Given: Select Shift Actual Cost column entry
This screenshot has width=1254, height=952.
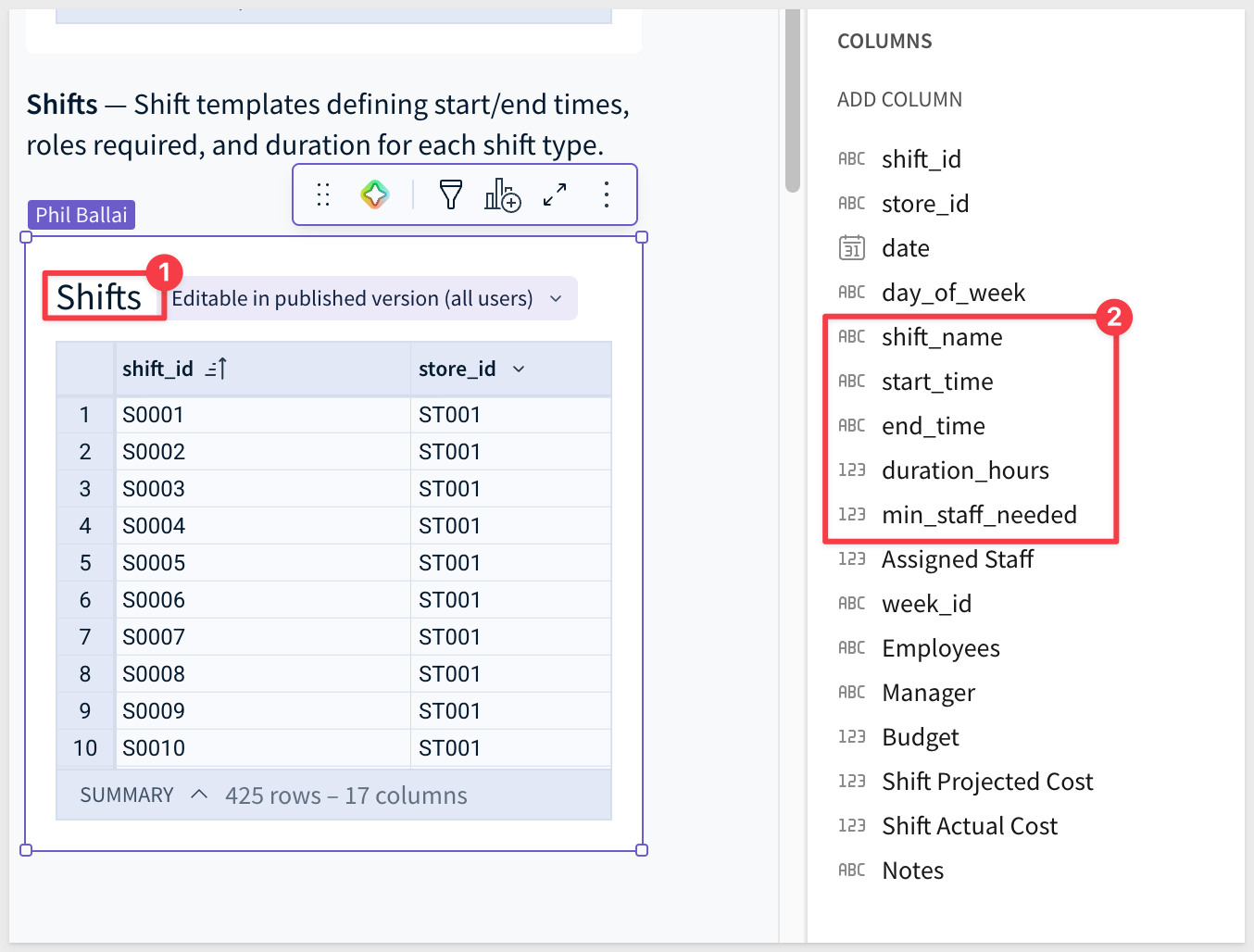Looking at the screenshot, I should tap(970, 826).
